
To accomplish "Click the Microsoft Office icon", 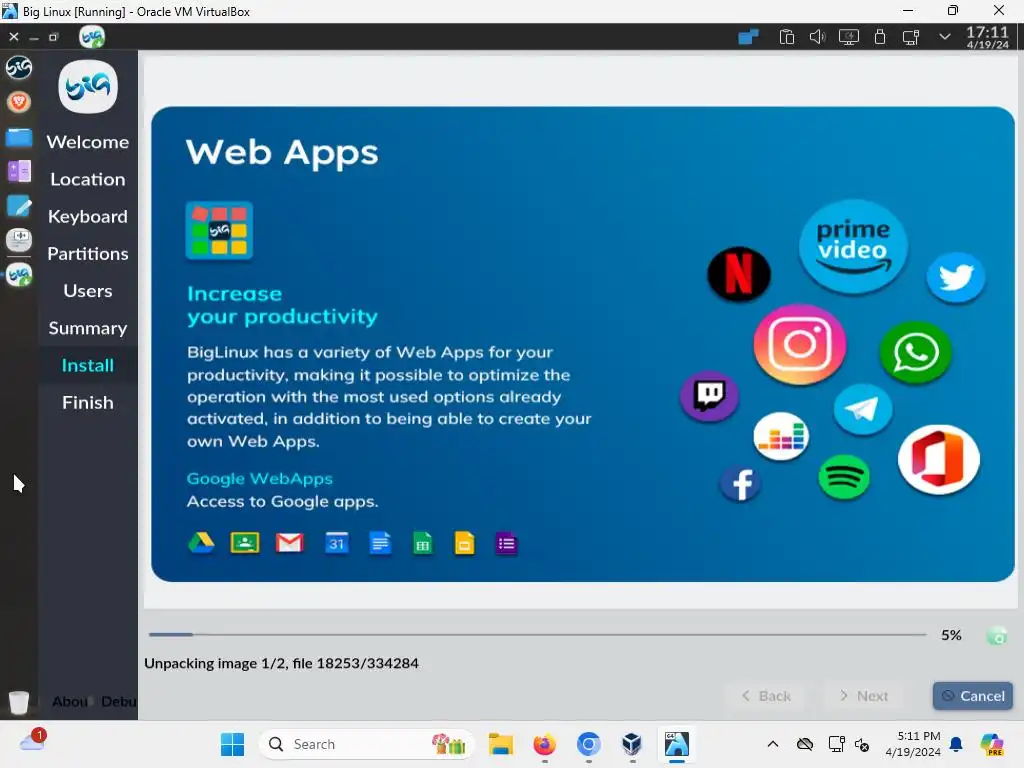I will (x=938, y=459).
